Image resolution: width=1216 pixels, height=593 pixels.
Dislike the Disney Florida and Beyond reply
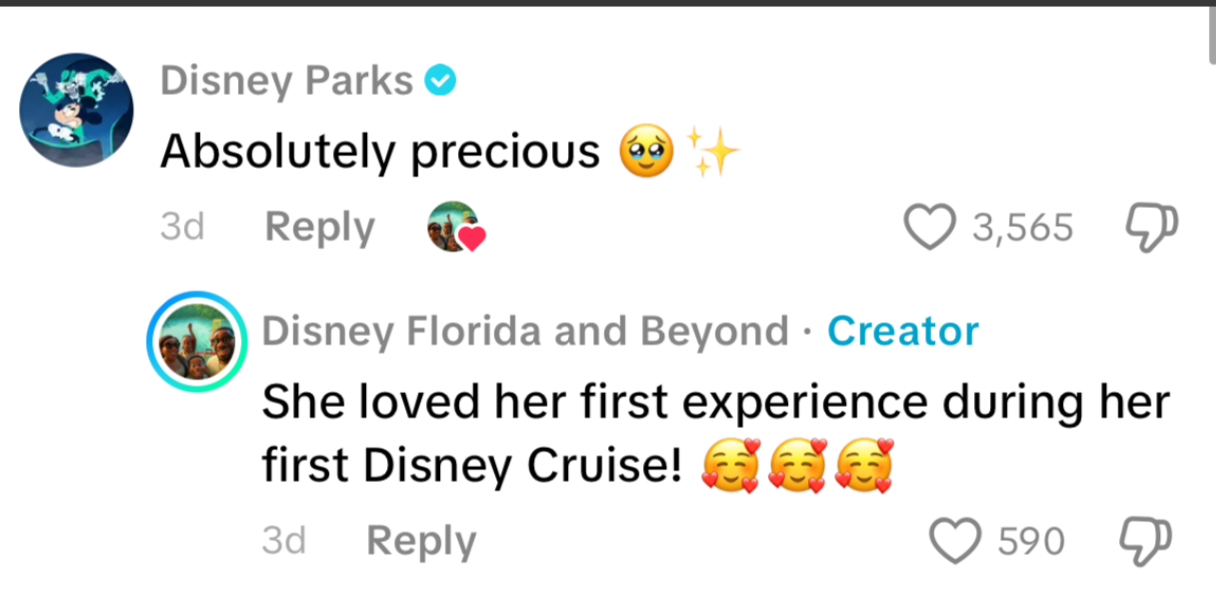coord(1141,541)
